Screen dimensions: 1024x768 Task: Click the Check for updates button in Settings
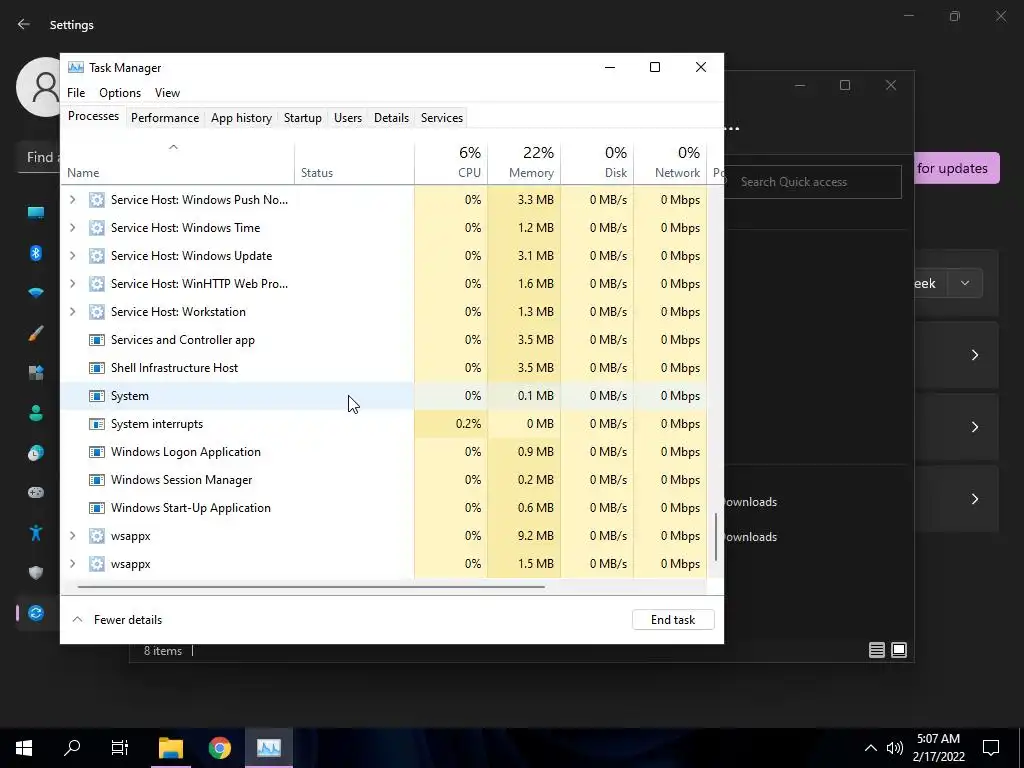957,168
